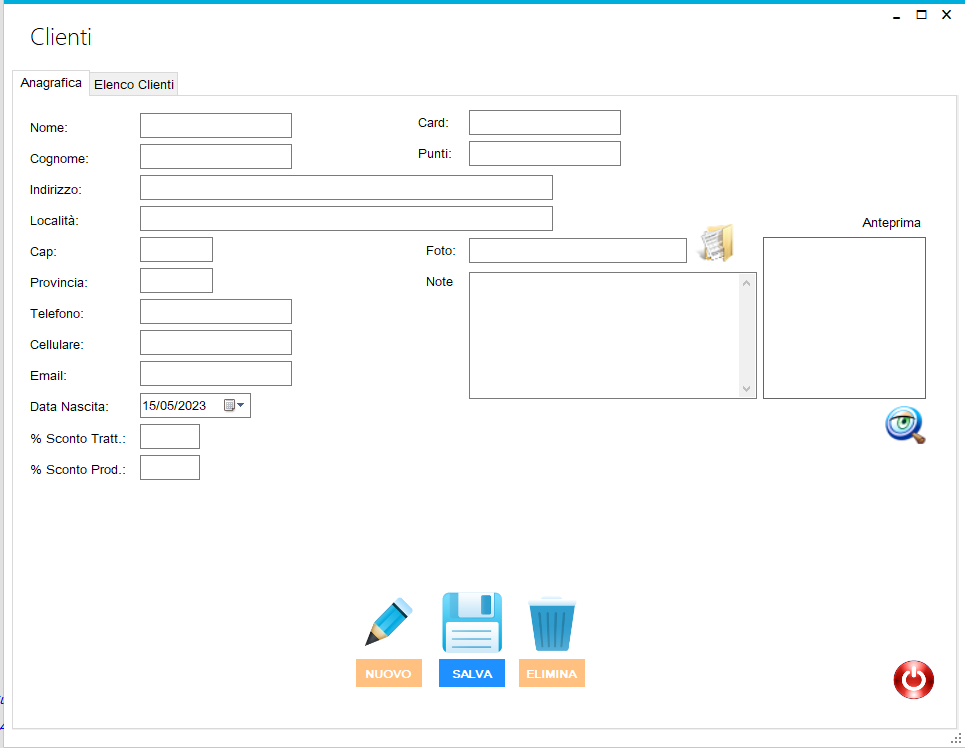Switch to the Elenco Clienti tab

tap(134, 85)
